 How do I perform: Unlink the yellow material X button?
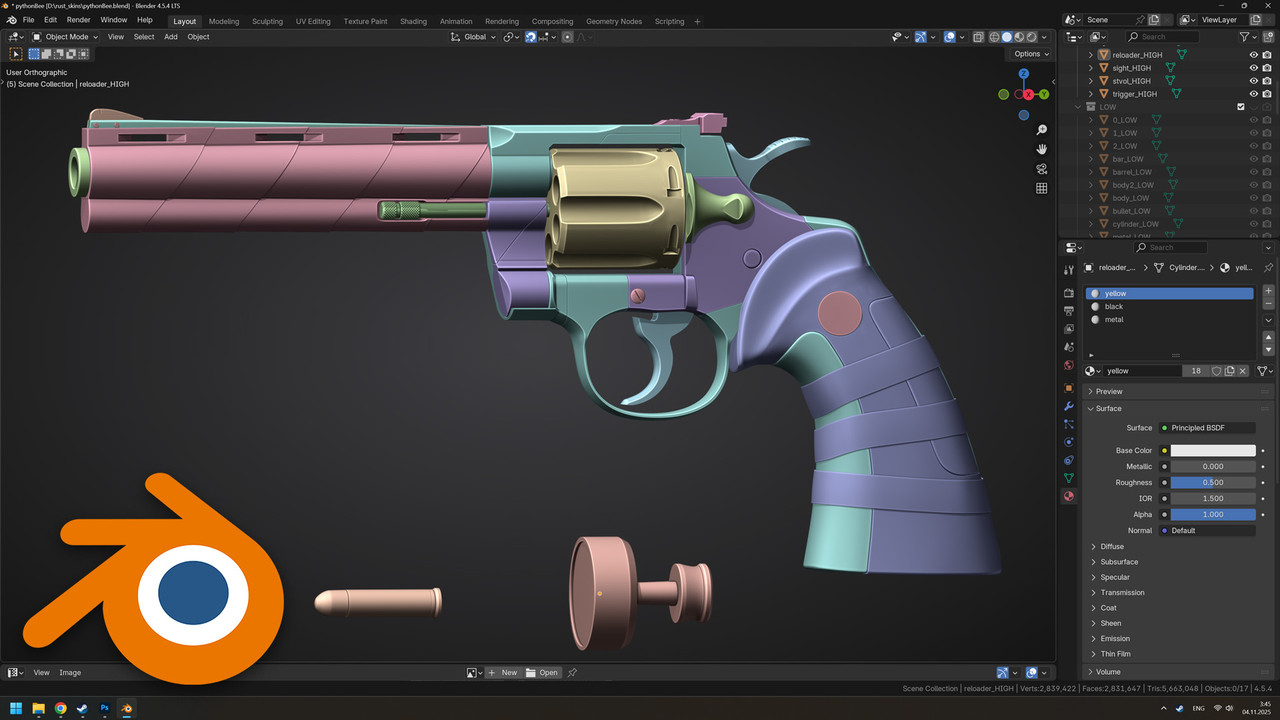coord(1243,371)
